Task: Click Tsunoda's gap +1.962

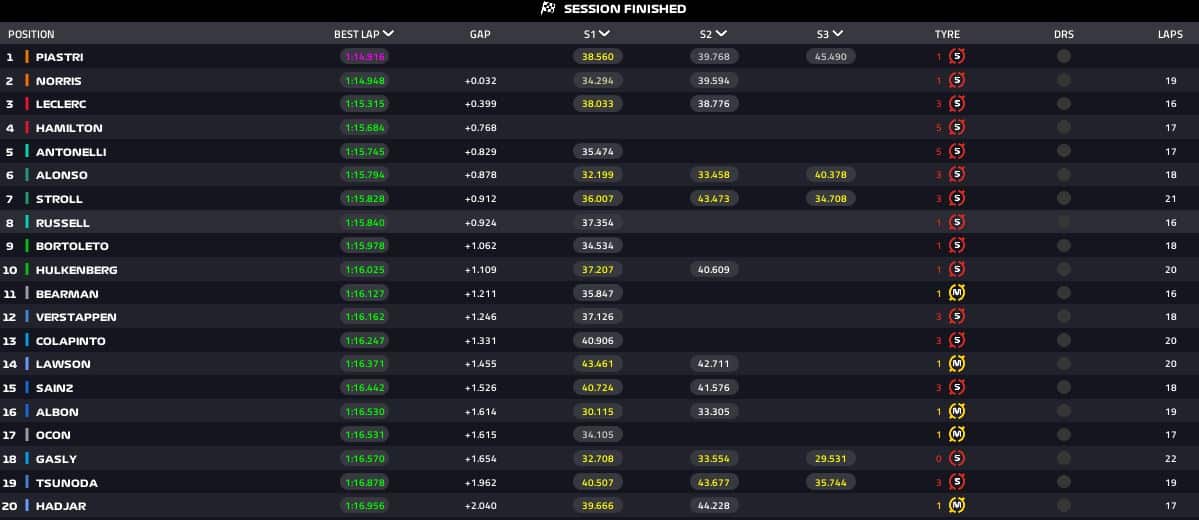Action: 480,483
